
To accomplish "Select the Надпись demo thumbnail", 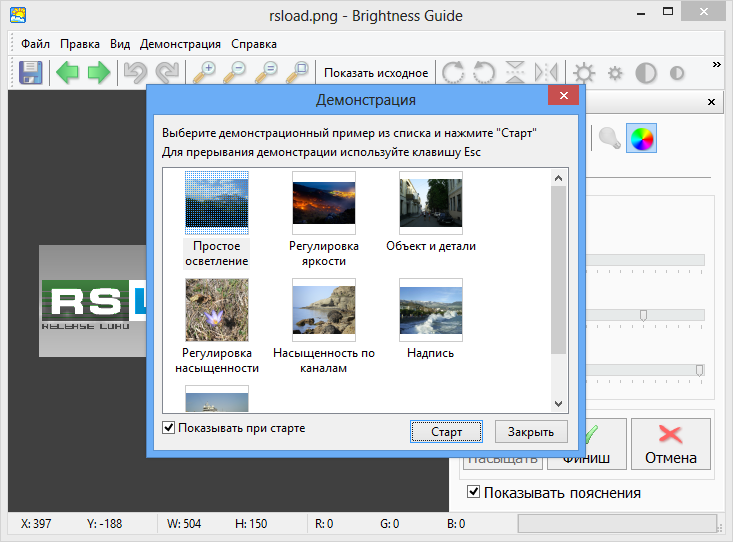I will pos(431,310).
